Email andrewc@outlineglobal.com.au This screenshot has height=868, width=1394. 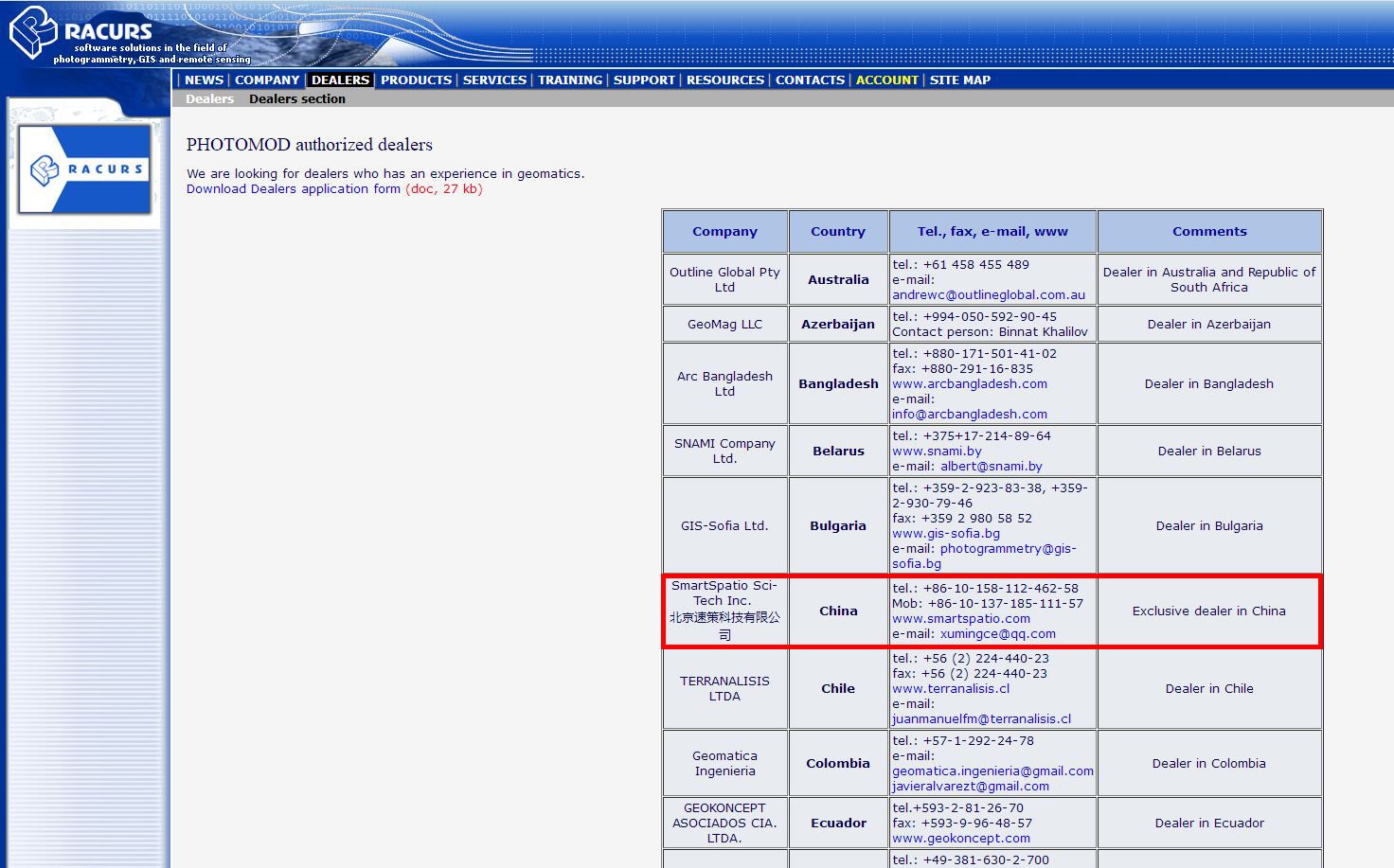988,295
